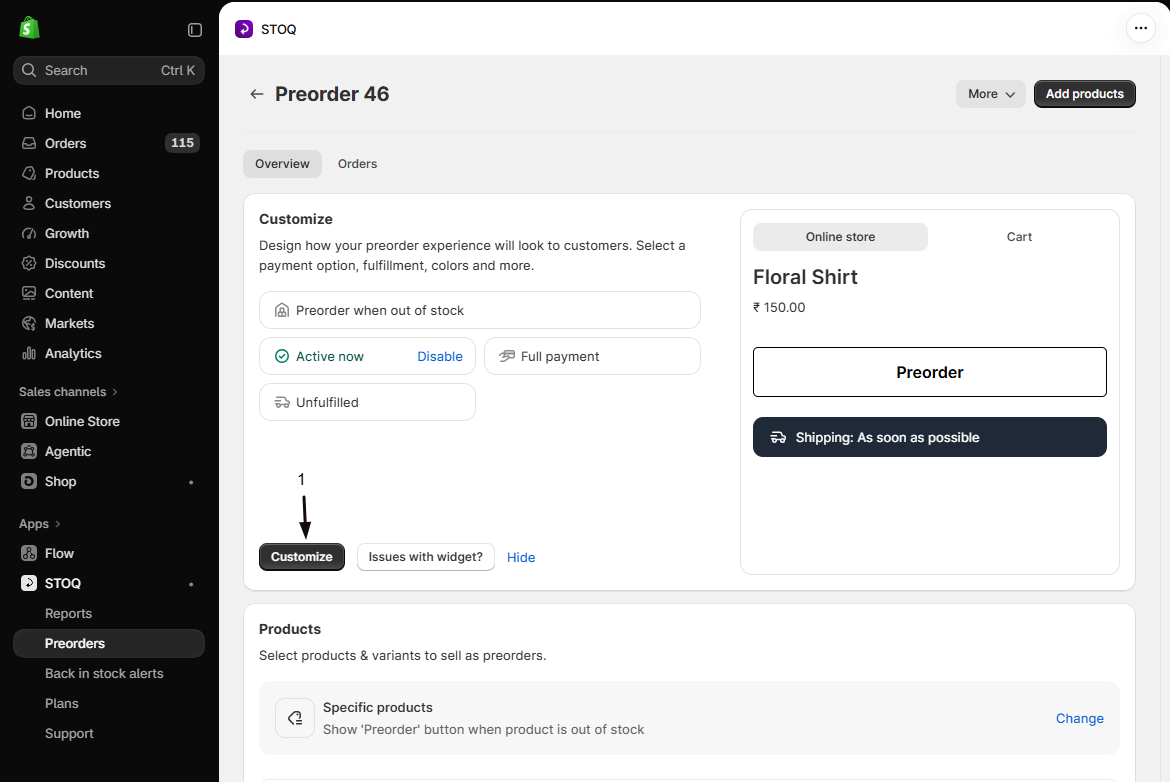Click the Customers person icon
Image resolution: width=1170 pixels, height=782 pixels.
(29, 203)
